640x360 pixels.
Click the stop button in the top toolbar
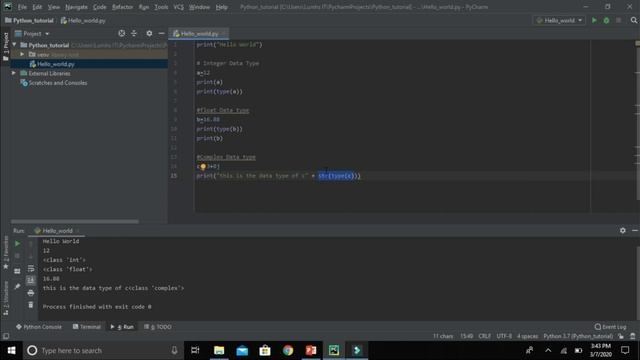pyautogui.click(x=619, y=20)
